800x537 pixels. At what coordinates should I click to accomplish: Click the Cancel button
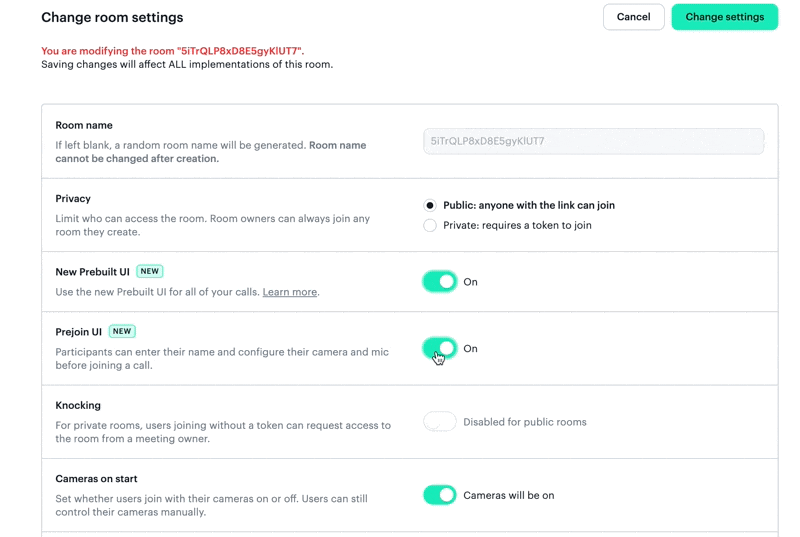click(633, 17)
